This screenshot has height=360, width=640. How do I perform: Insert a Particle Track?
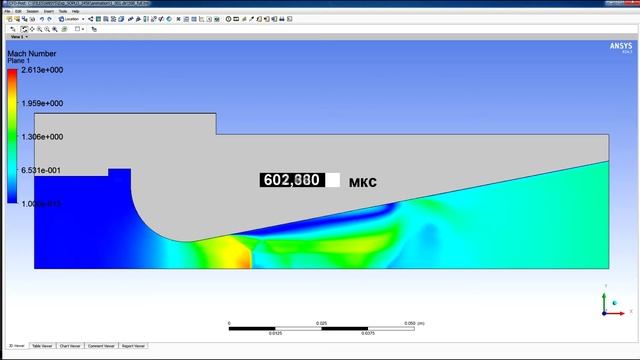pyautogui.click(x=113, y=19)
